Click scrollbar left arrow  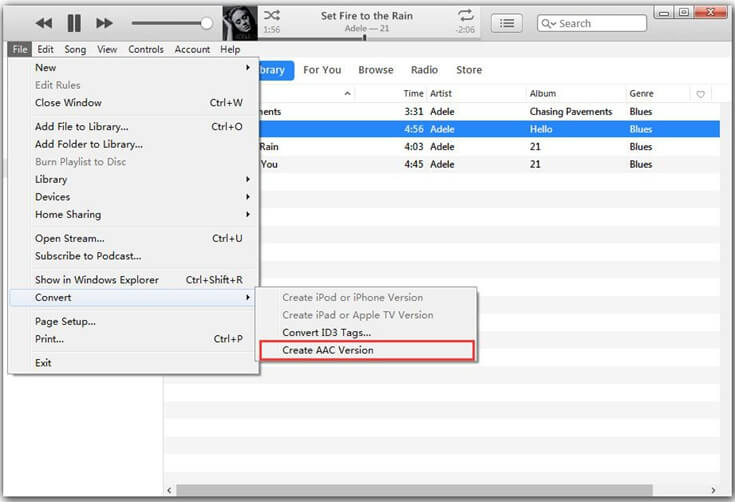coord(169,490)
